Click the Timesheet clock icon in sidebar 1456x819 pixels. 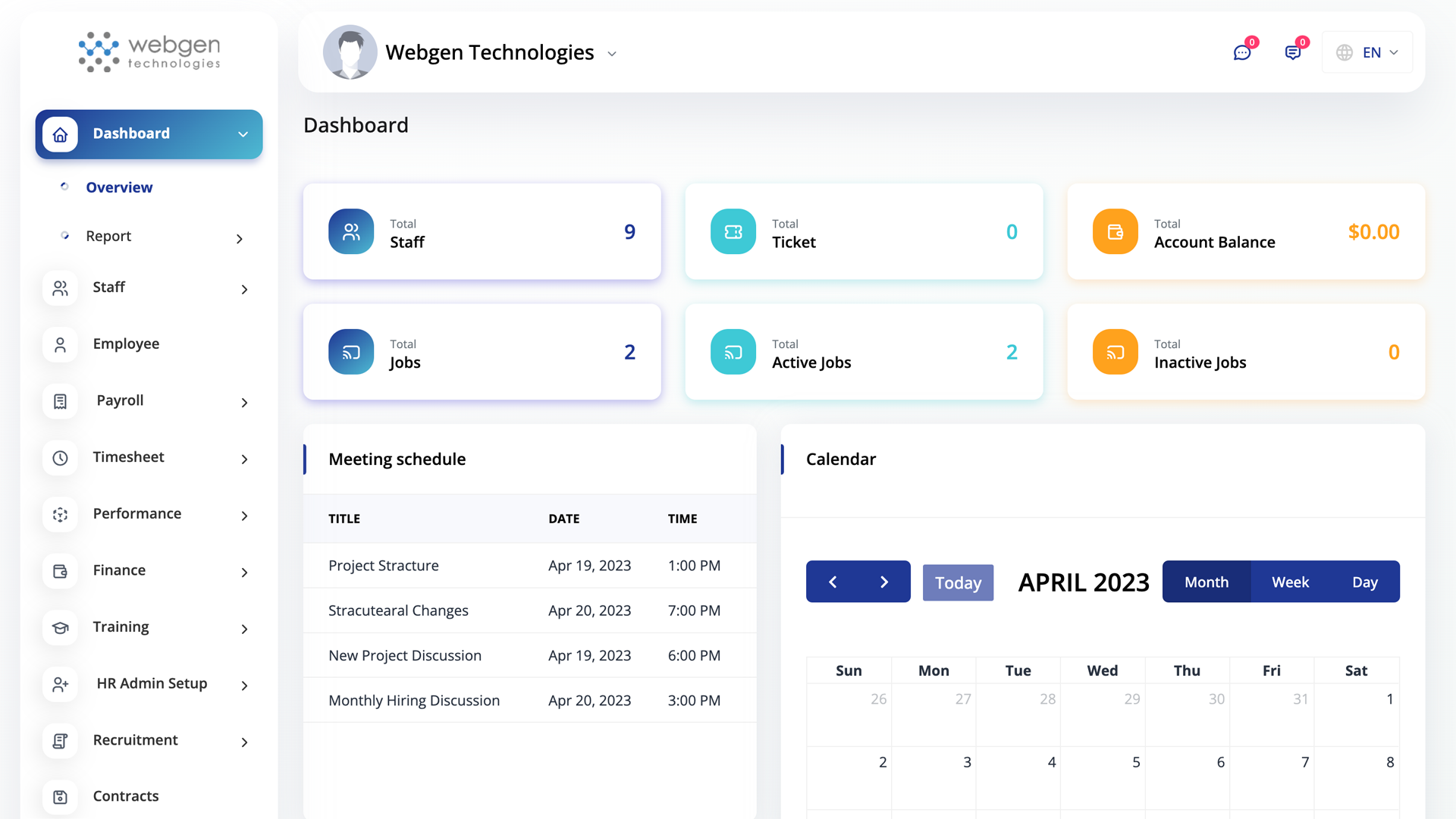(61, 458)
